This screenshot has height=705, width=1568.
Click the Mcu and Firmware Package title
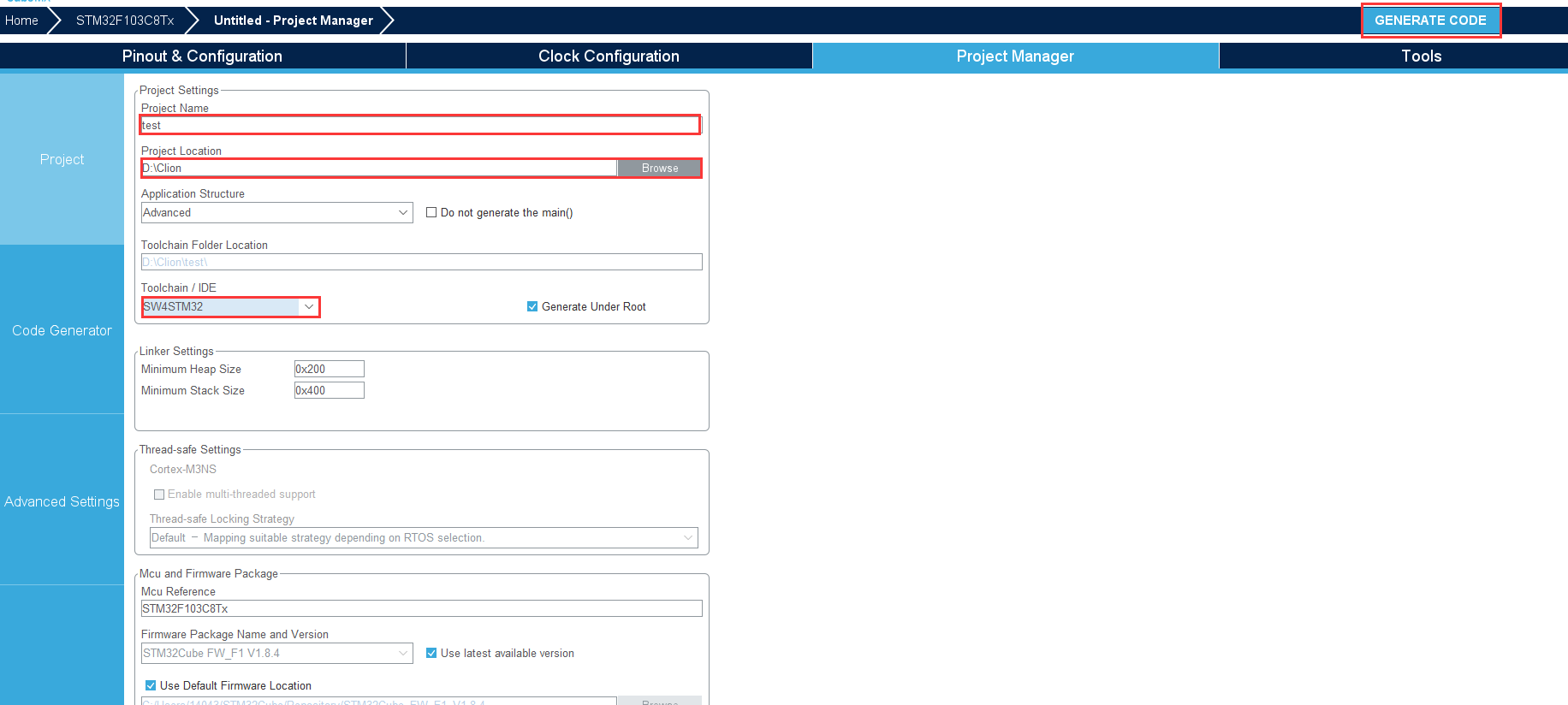click(209, 573)
